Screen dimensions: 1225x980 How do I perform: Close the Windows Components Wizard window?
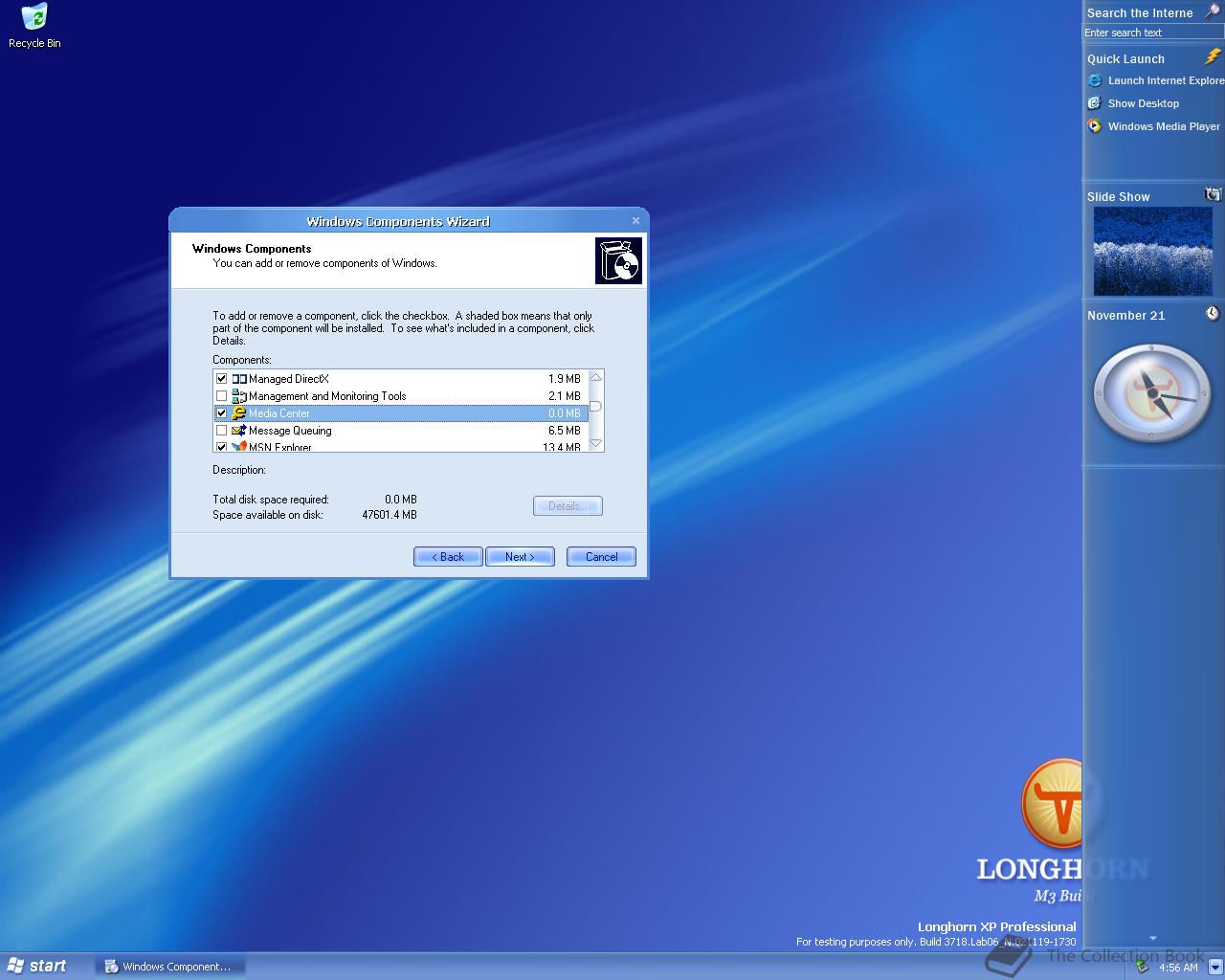point(635,221)
